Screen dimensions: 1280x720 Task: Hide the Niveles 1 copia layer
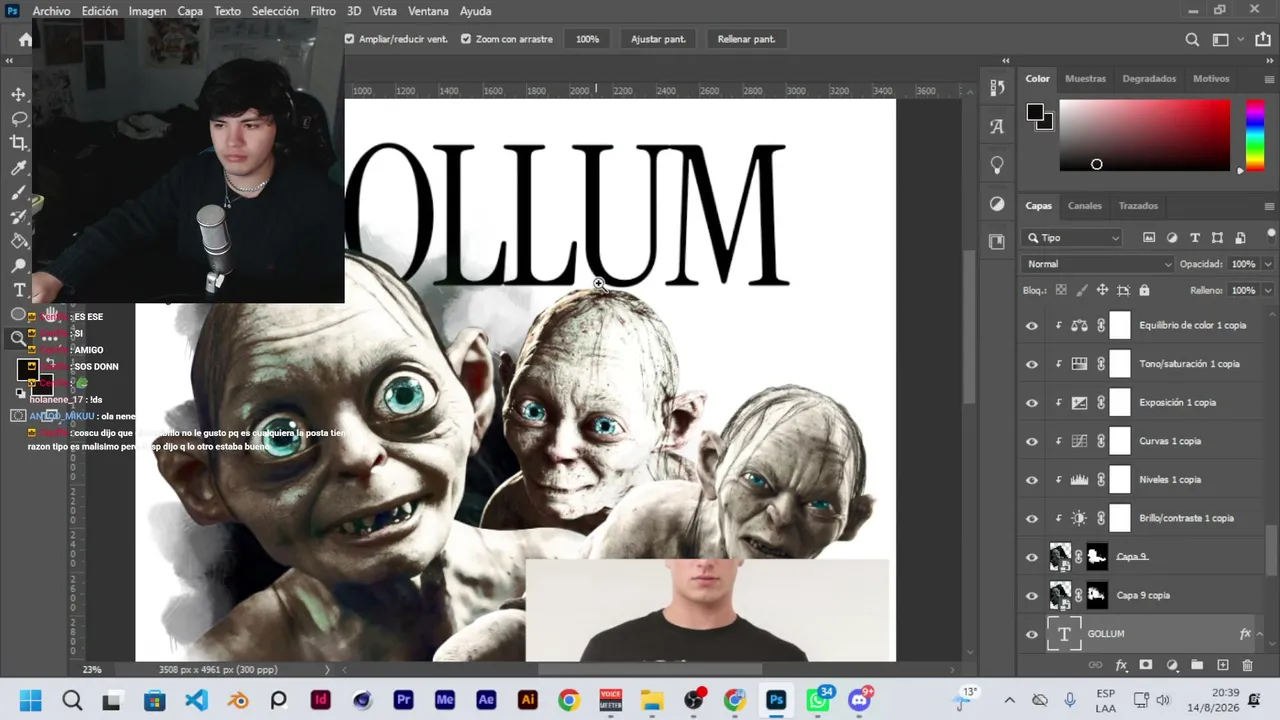point(1032,480)
